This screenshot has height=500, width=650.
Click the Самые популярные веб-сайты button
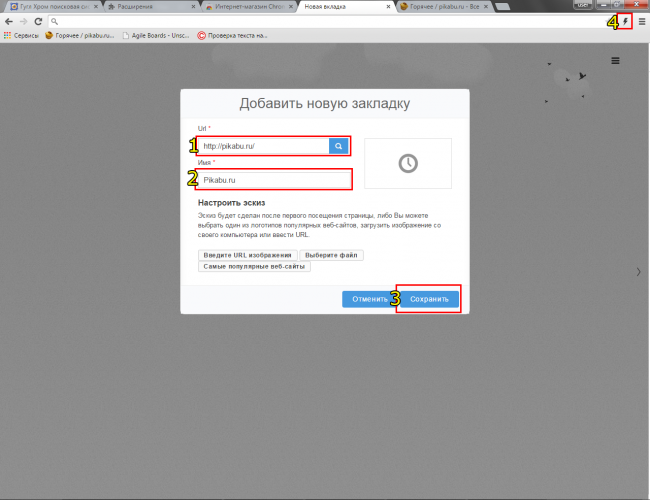click(254, 266)
